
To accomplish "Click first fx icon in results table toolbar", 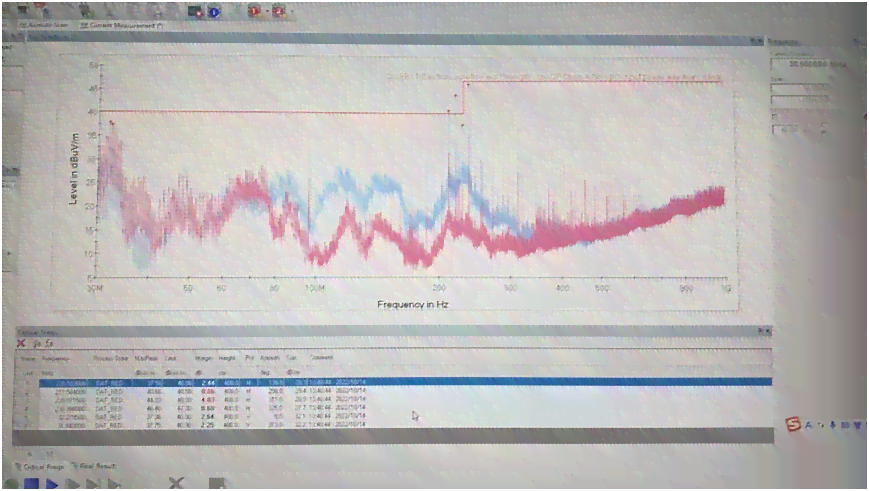I will point(37,344).
